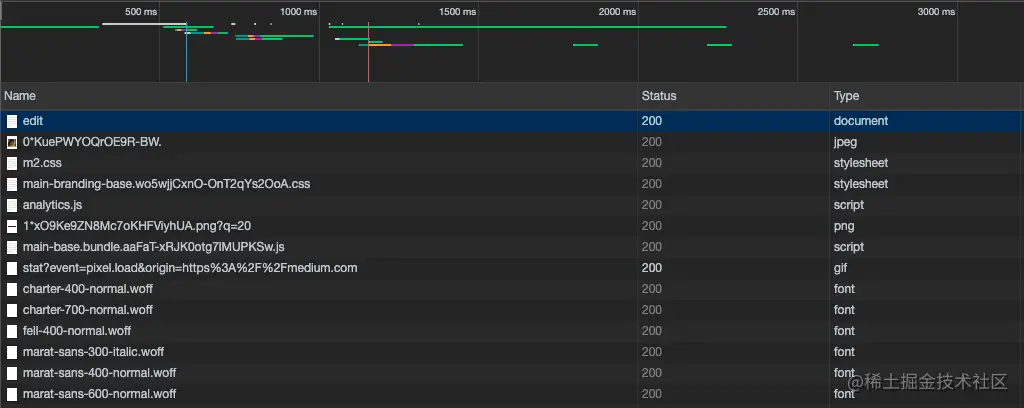Viewport: 1024px width, 408px height.
Task: Select the 0*KuePWYOQrOE9R-BW. request
Action: pos(512,142)
